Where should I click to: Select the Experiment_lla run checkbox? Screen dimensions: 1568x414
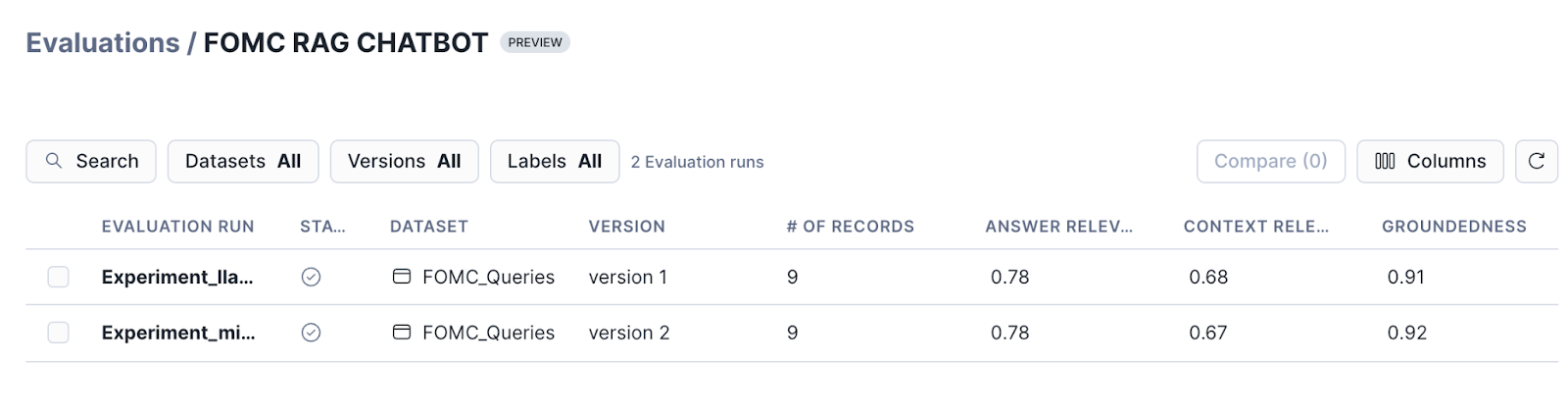point(59,277)
